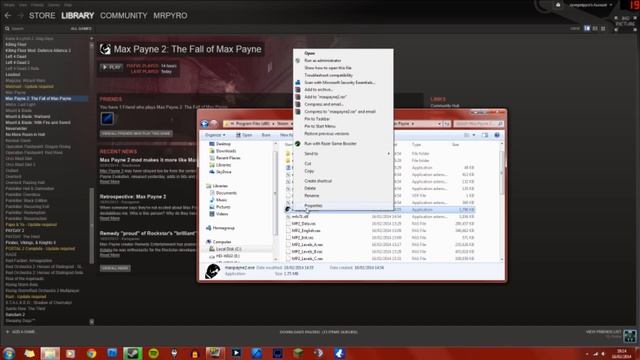640x360 pixels.
Task: Choose Copy in the context menu
Action: (x=343, y=171)
